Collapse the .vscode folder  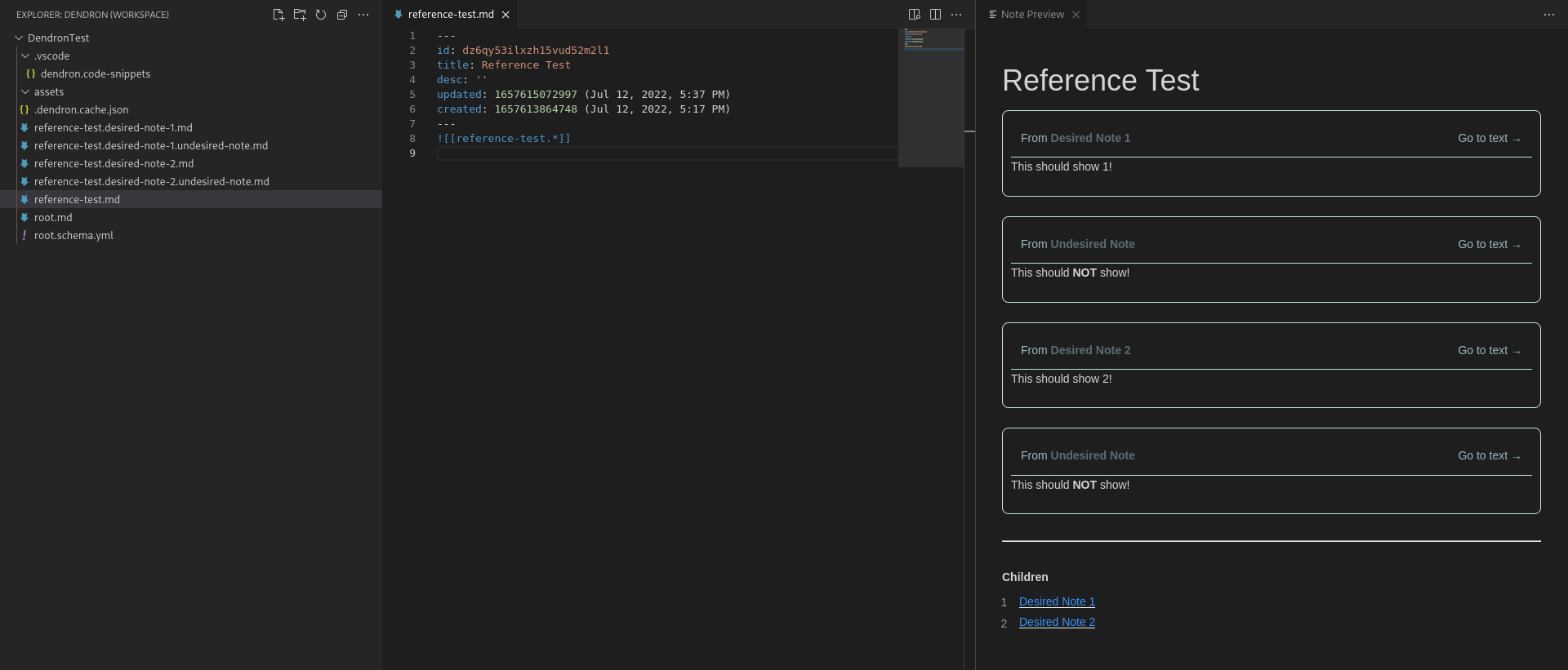pyautogui.click(x=25, y=56)
